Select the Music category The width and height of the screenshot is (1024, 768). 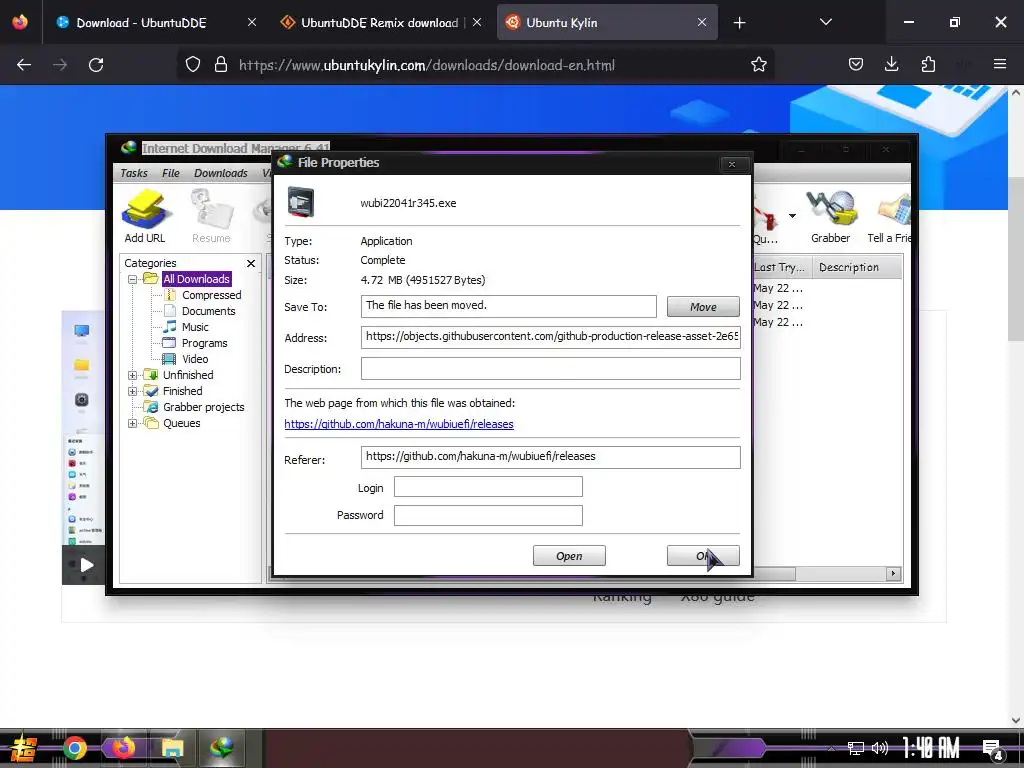(195, 327)
